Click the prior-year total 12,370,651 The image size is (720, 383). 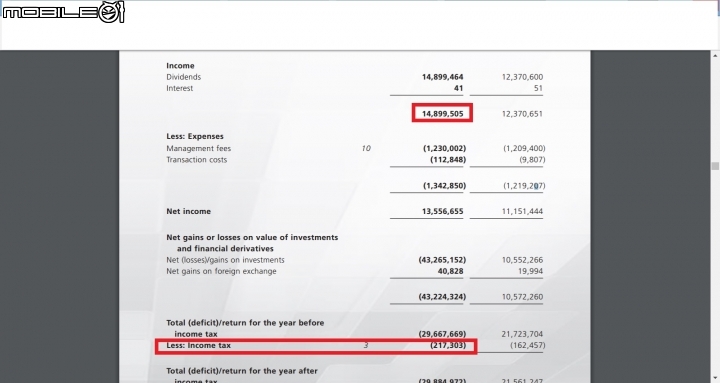pyautogui.click(x=522, y=113)
